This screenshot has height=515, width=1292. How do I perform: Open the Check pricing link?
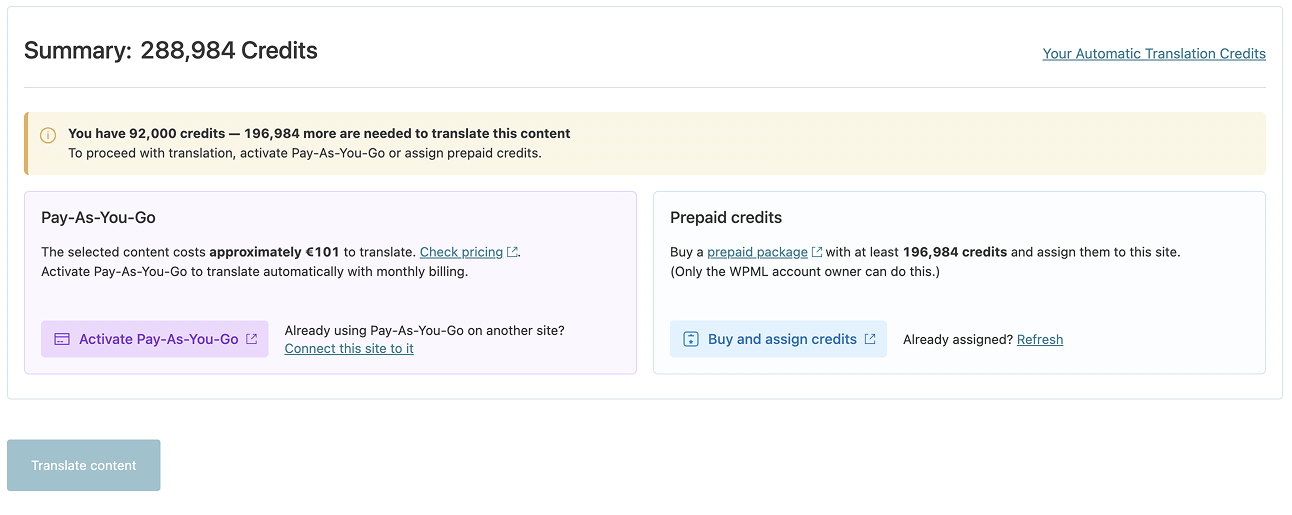pyautogui.click(x=461, y=252)
